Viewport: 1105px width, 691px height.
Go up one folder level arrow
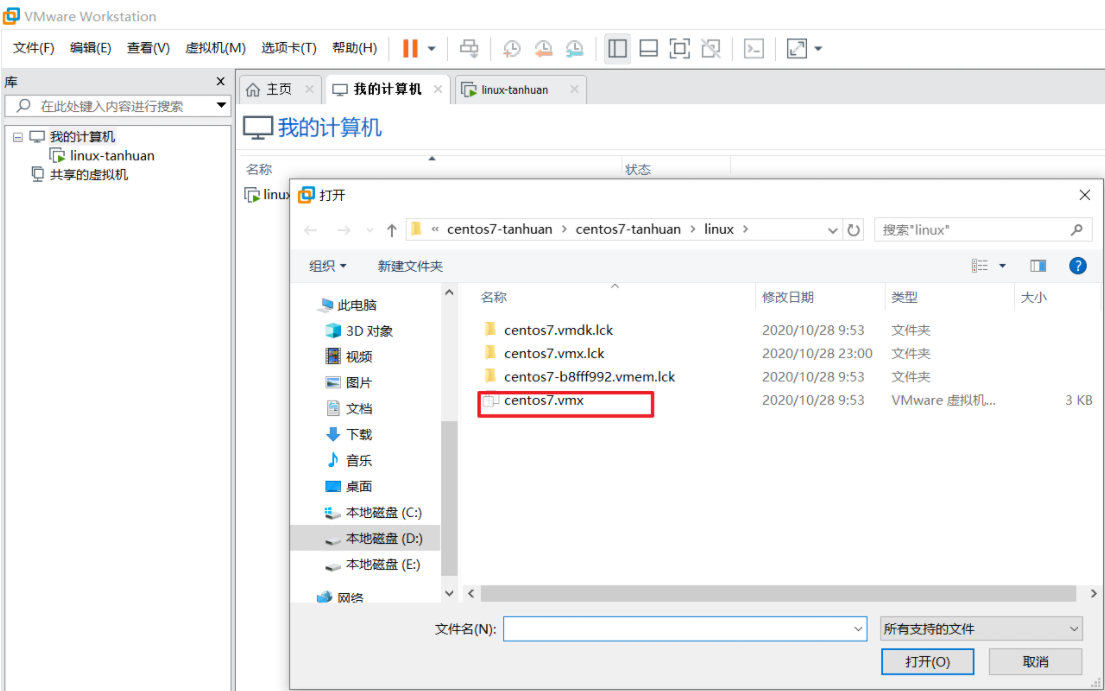coord(392,230)
